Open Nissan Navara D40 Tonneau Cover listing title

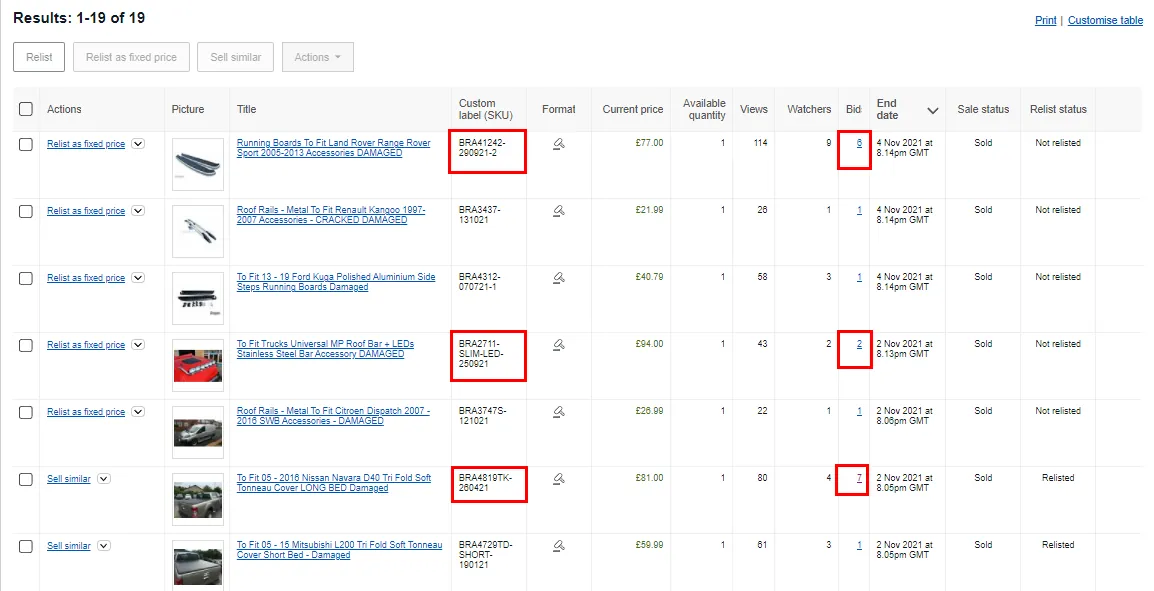(334, 483)
